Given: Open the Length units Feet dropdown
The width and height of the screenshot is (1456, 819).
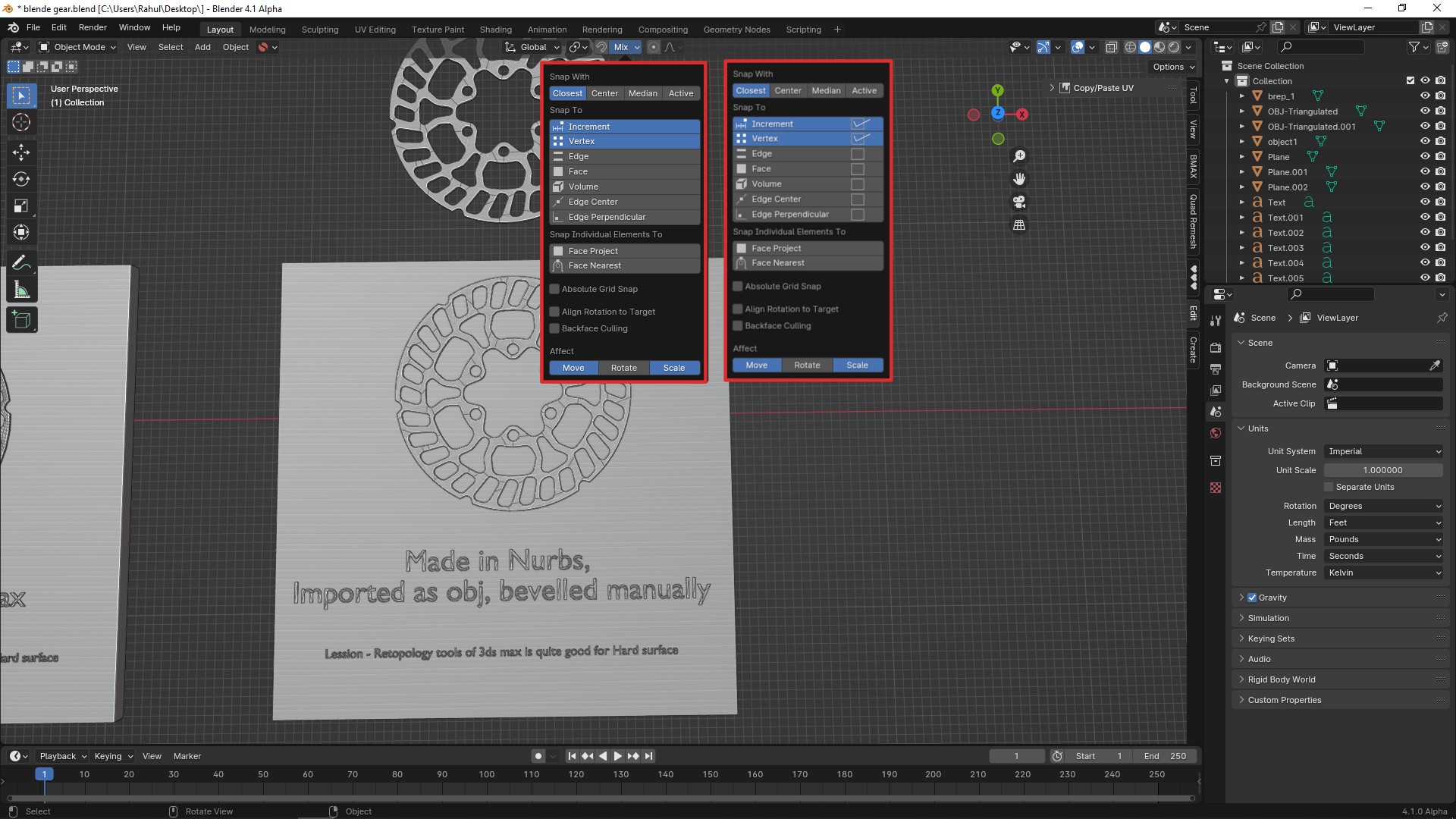Looking at the screenshot, I should coord(1383,522).
